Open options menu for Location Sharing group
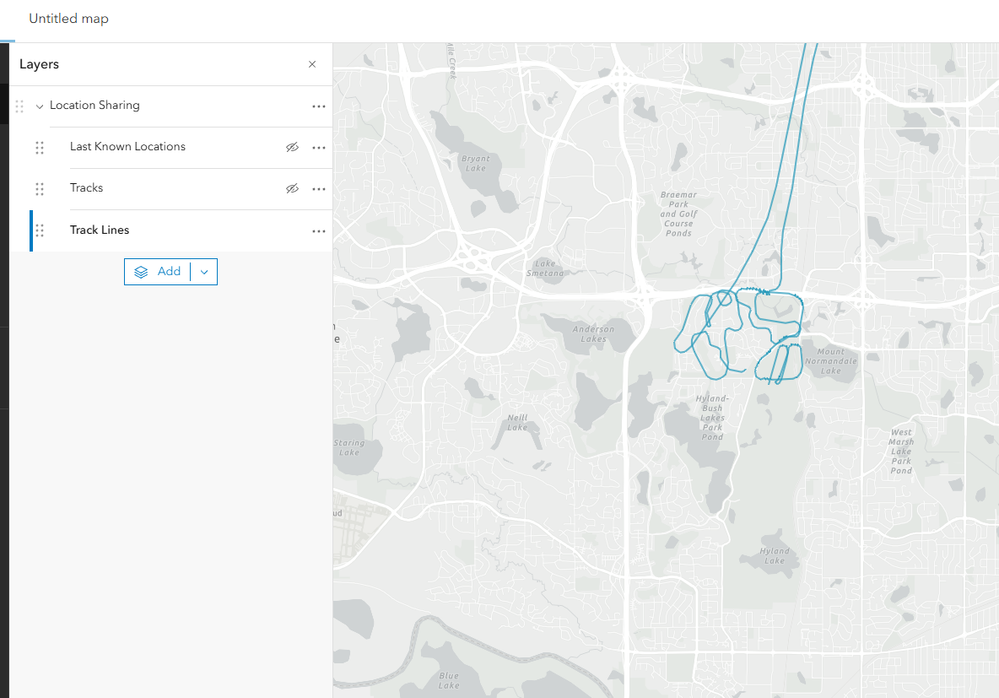This screenshot has height=698, width=999. click(x=318, y=106)
